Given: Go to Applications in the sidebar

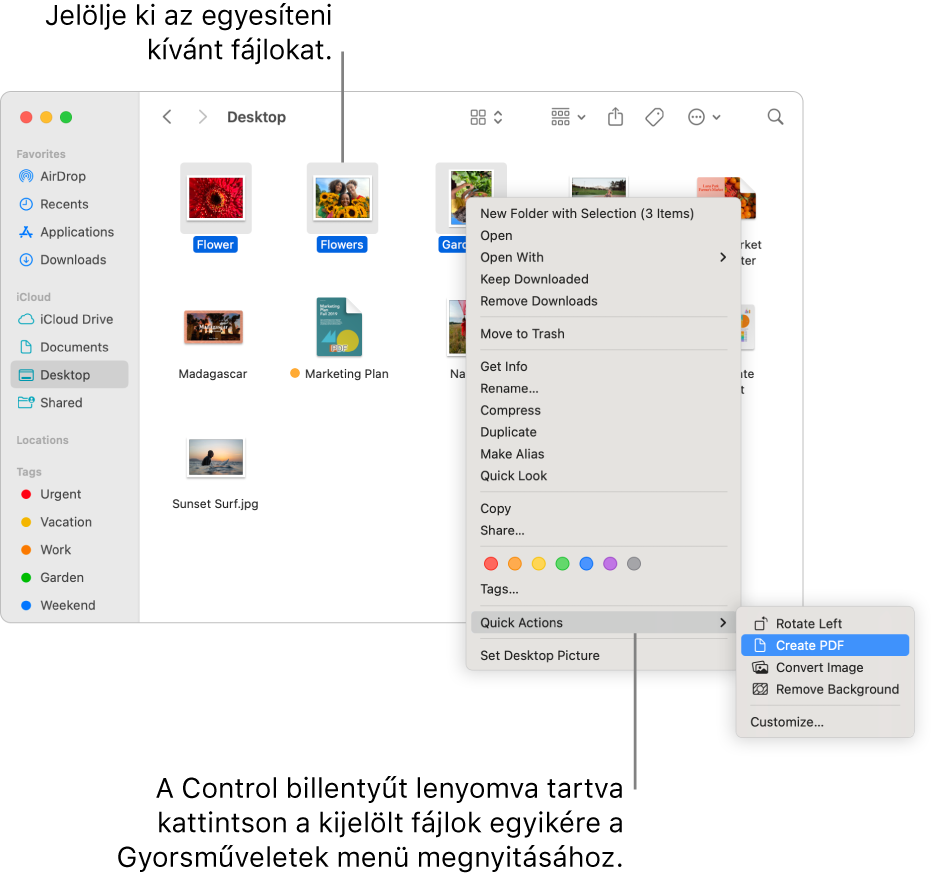Looking at the screenshot, I should (66, 232).
